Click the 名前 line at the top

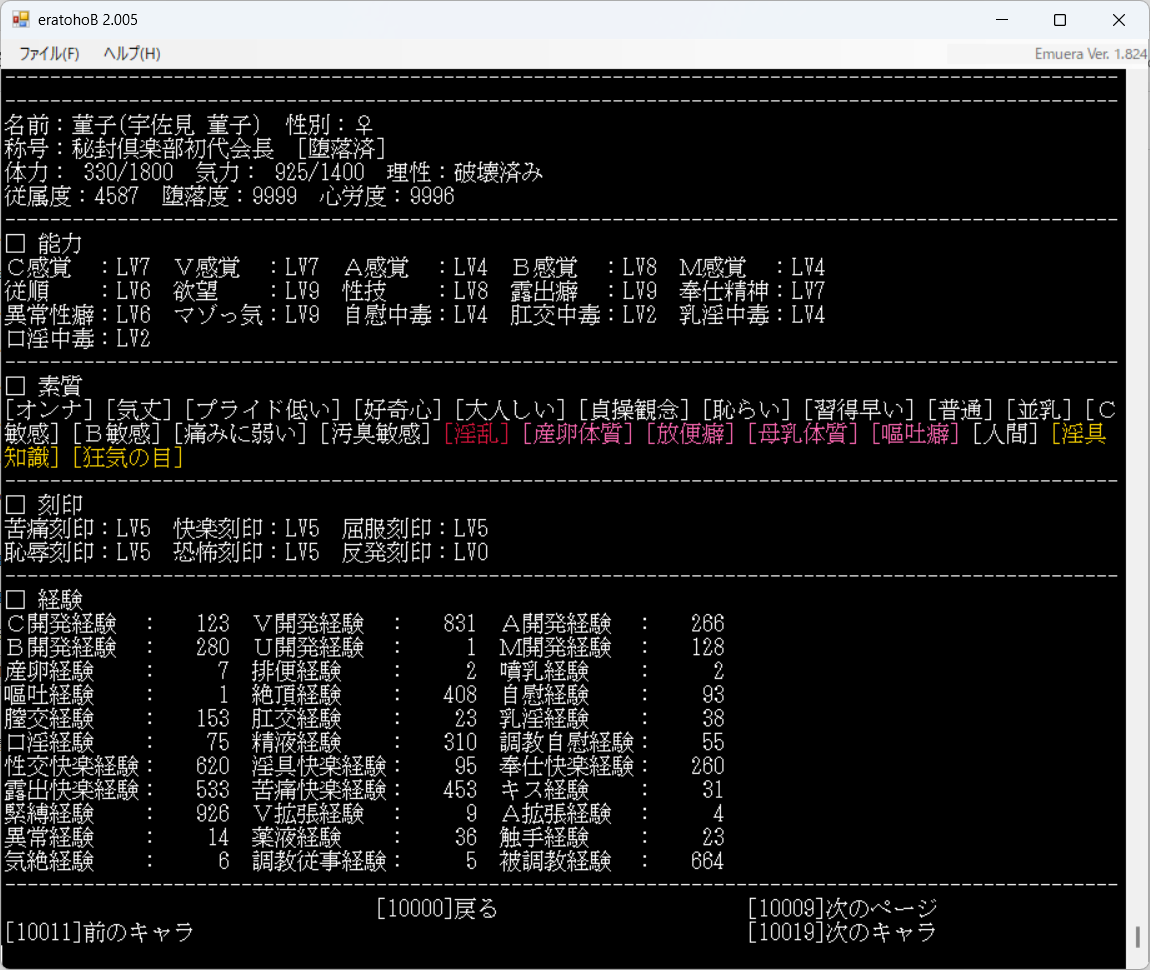pyautogui.click(x=188, y=125)
